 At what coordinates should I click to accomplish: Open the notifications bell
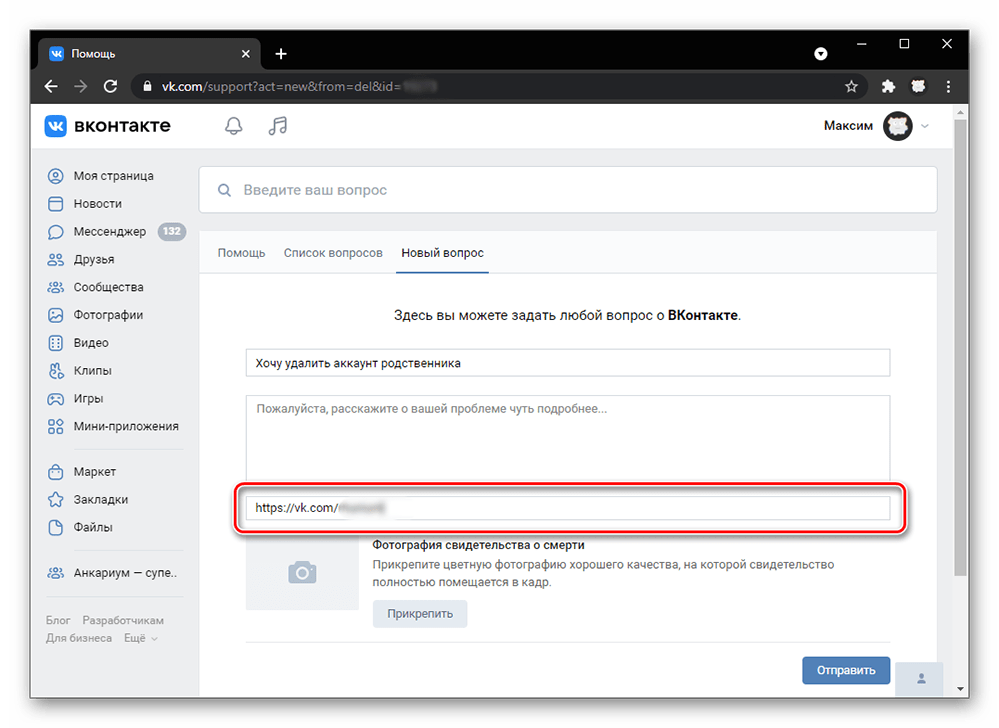tap(234, 125)
